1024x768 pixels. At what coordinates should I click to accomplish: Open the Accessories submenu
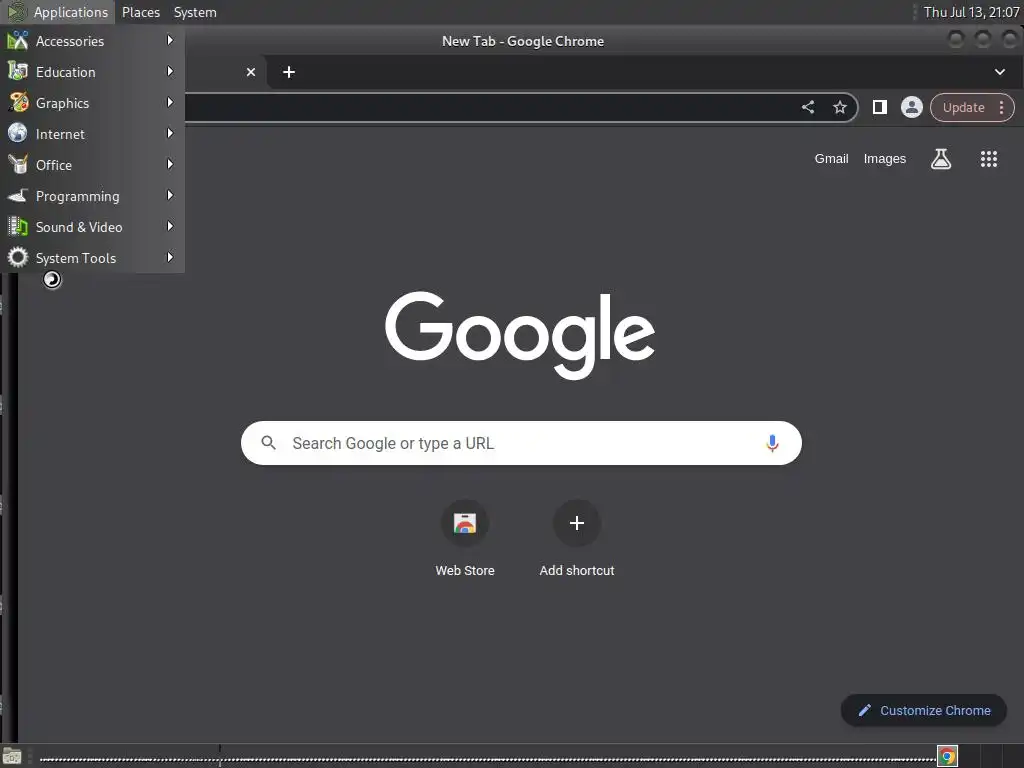(92, 41)
